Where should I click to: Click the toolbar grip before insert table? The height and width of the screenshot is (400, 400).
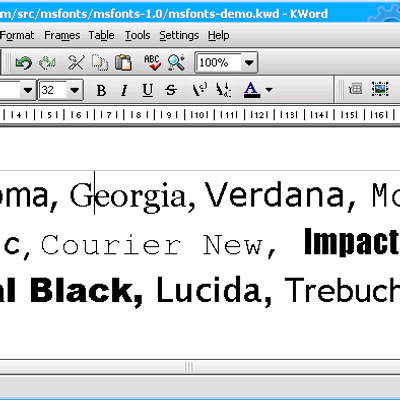[340, 89]
